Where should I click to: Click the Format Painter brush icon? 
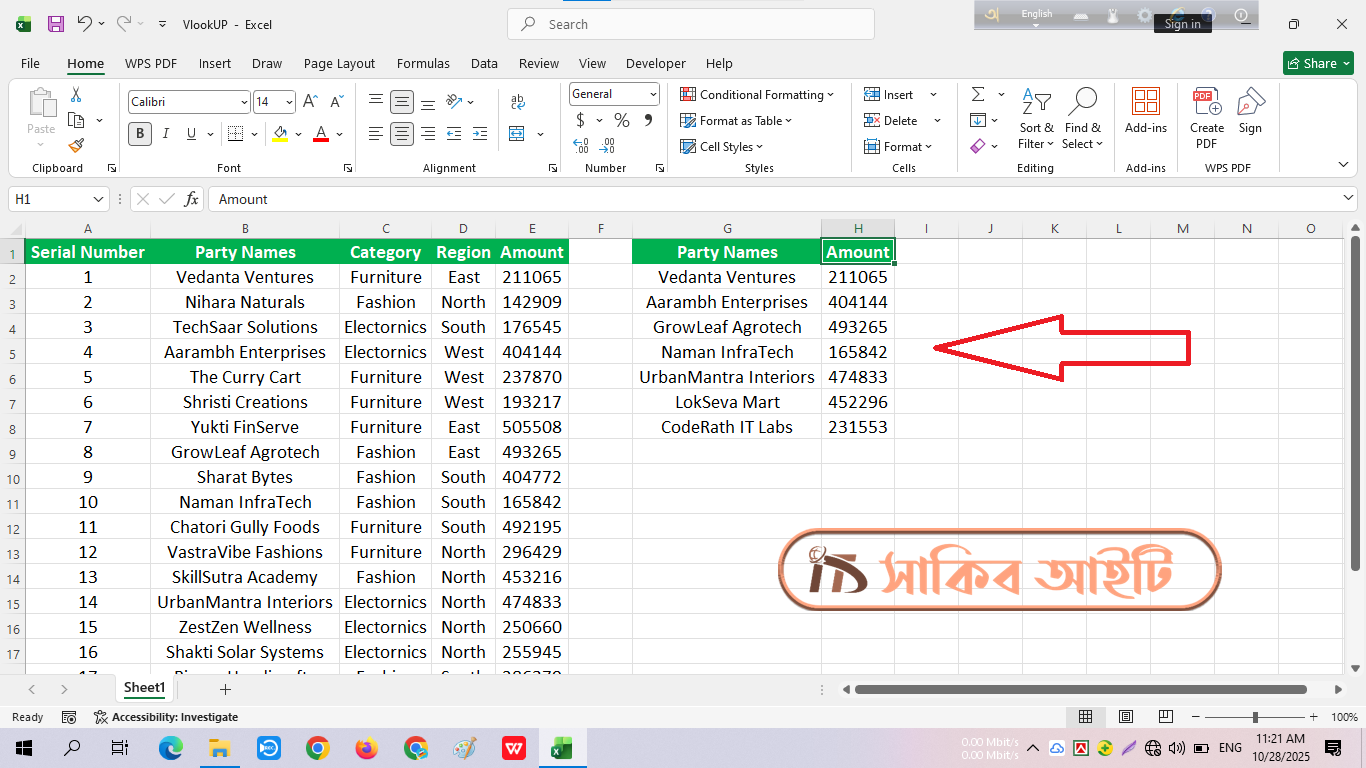(x=76, y=145)
